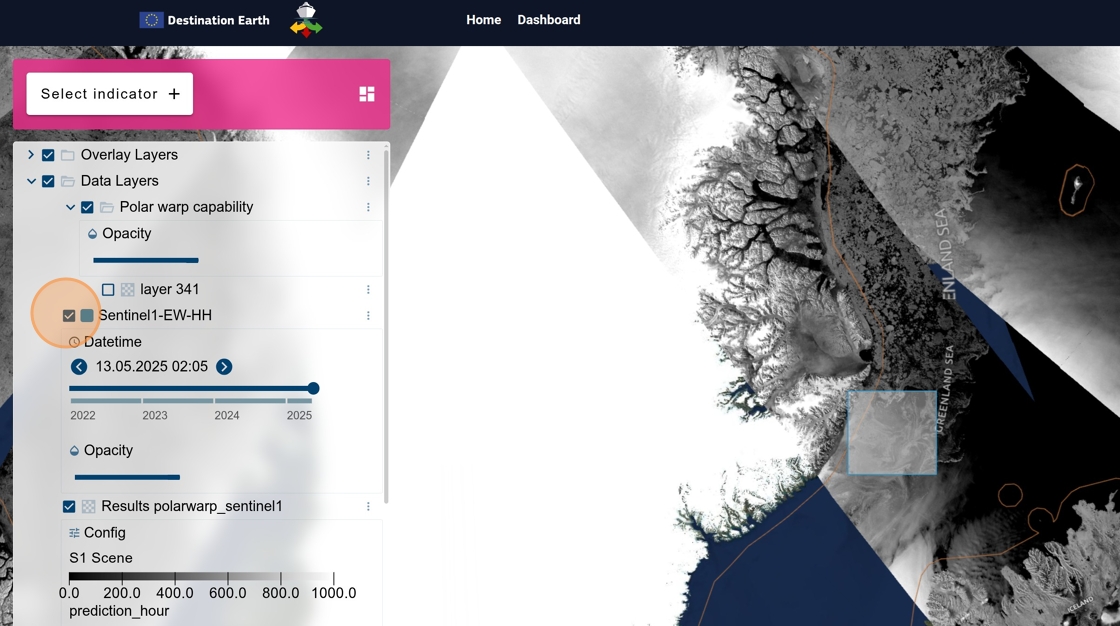The width and height of the screenshot is (1120, 626).
Task: Go to next datetime step
Action: 224,367
